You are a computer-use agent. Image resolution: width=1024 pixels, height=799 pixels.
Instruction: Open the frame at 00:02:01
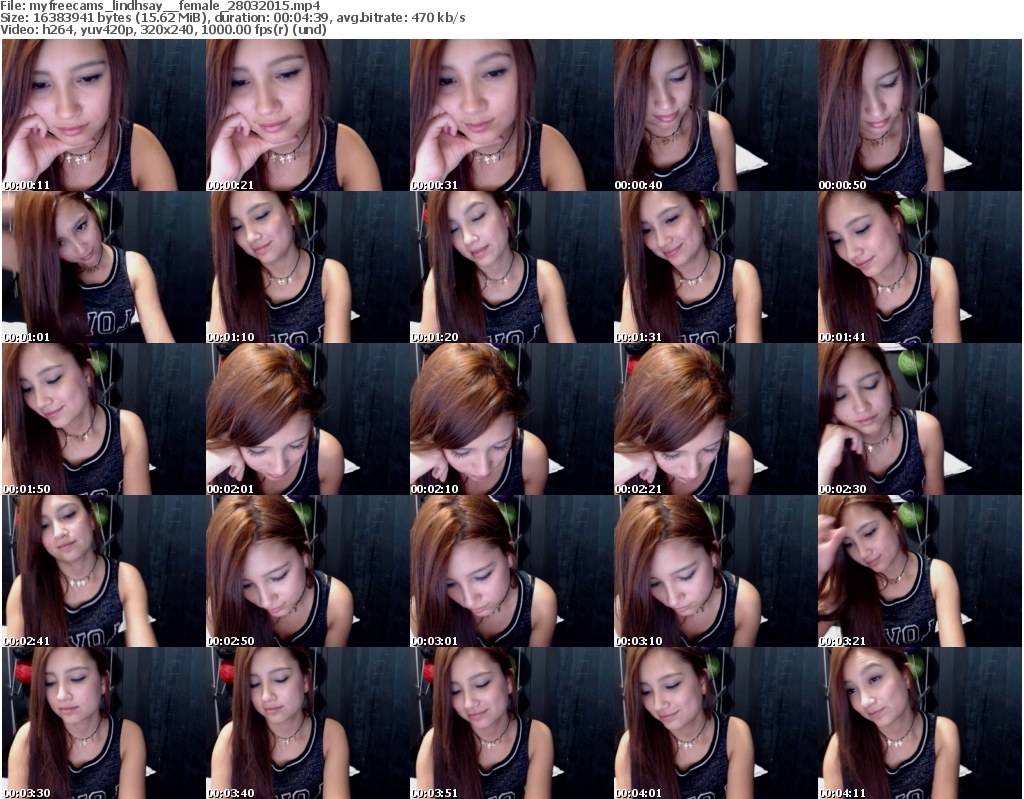point(308,419)
